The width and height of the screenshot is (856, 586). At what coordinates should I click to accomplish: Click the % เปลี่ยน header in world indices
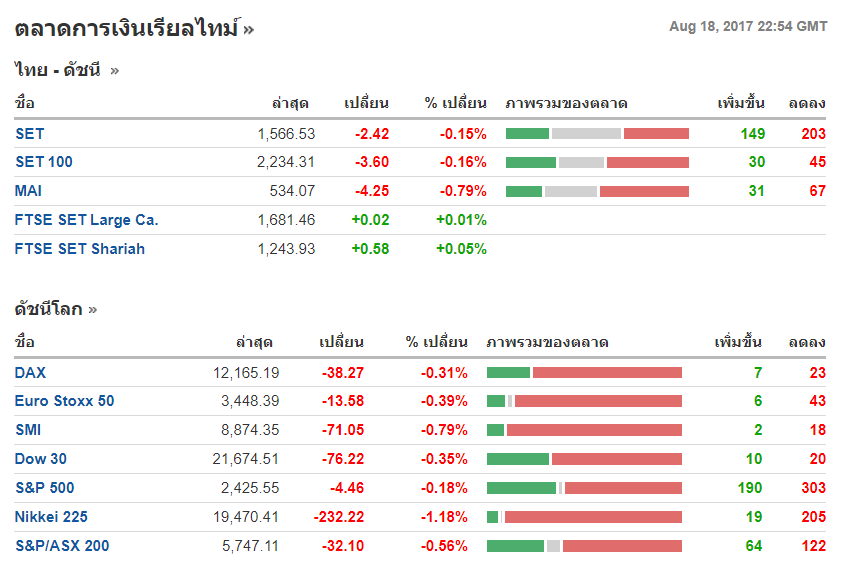tap(436, 343)
